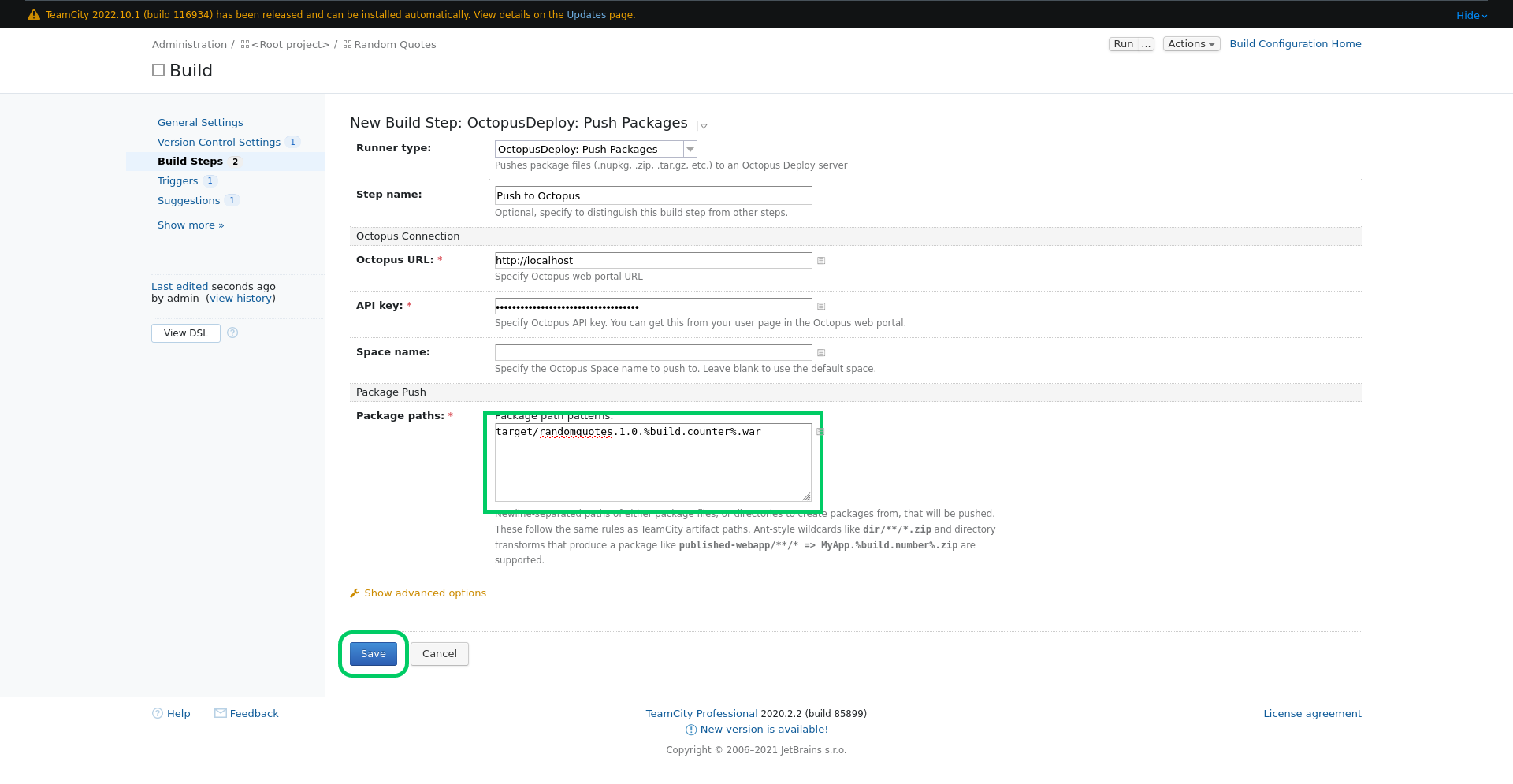
Task: Open the Random Quotes breadcrumb link
Action: 395,44
